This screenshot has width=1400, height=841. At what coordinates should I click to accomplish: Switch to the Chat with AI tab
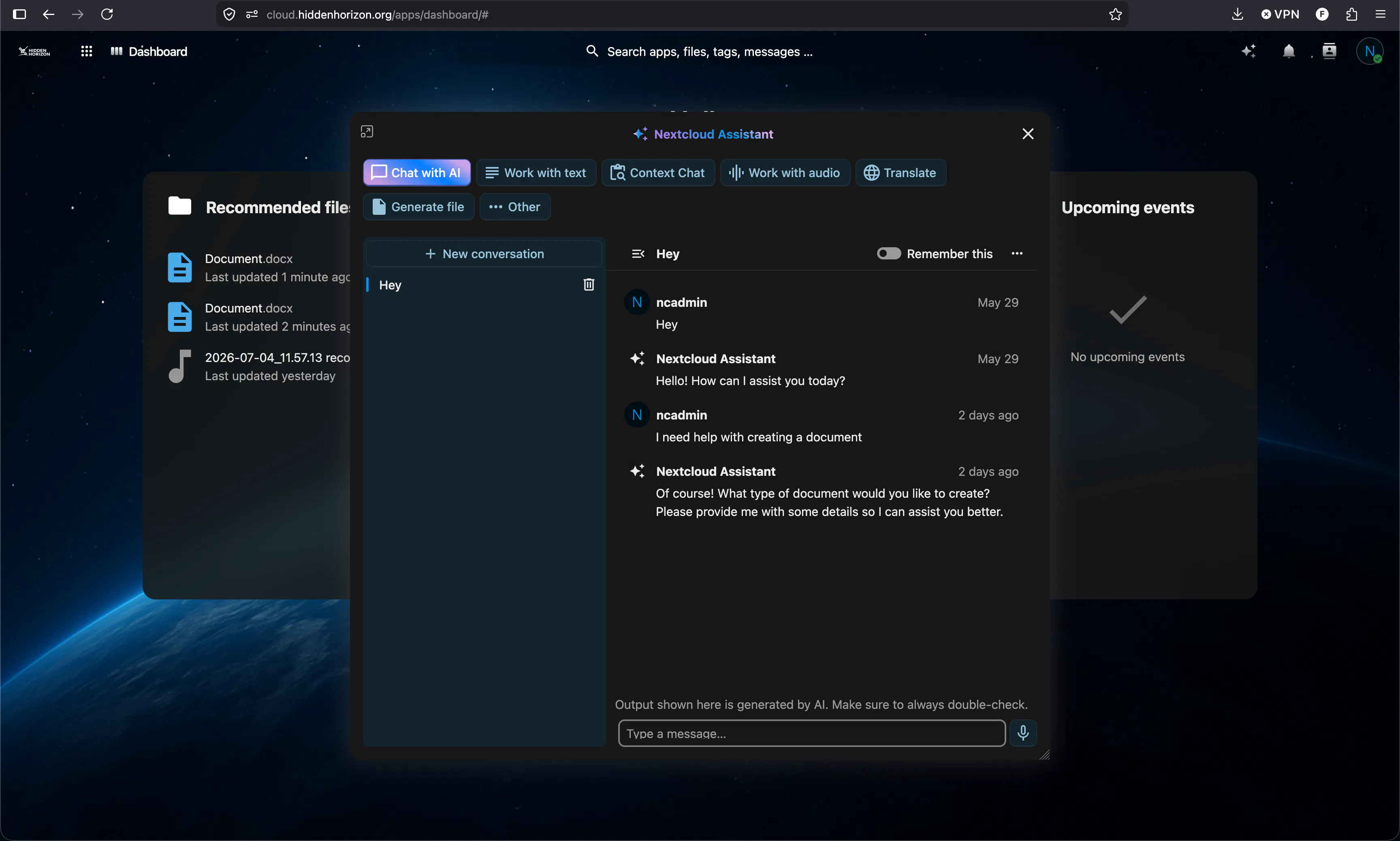click(417, 173)
